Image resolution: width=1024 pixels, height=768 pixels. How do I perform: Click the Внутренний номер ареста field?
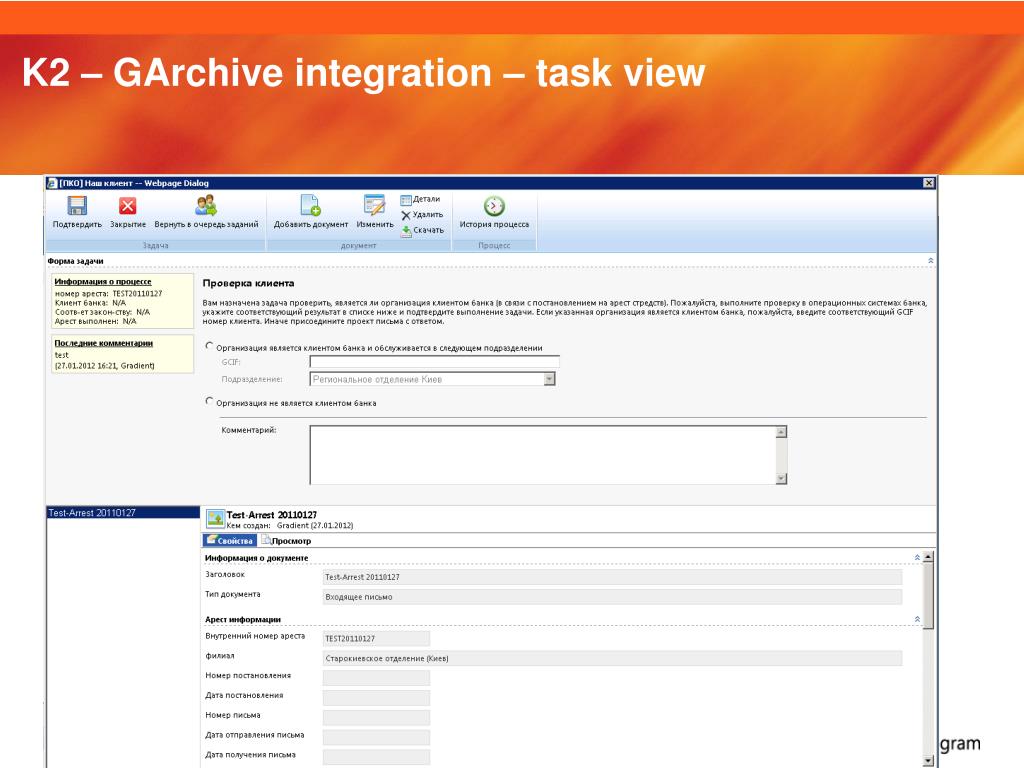pyautogui.click(x=376, y=638)
